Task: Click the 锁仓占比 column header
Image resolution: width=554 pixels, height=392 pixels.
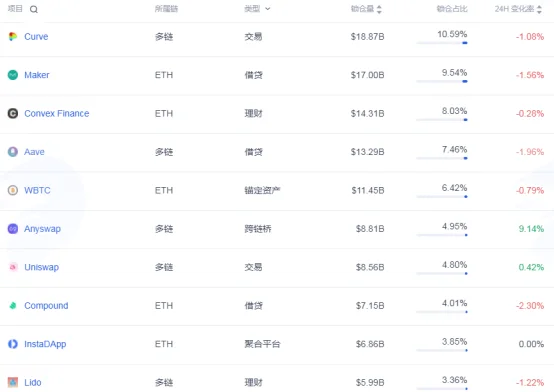Action: 452,9
